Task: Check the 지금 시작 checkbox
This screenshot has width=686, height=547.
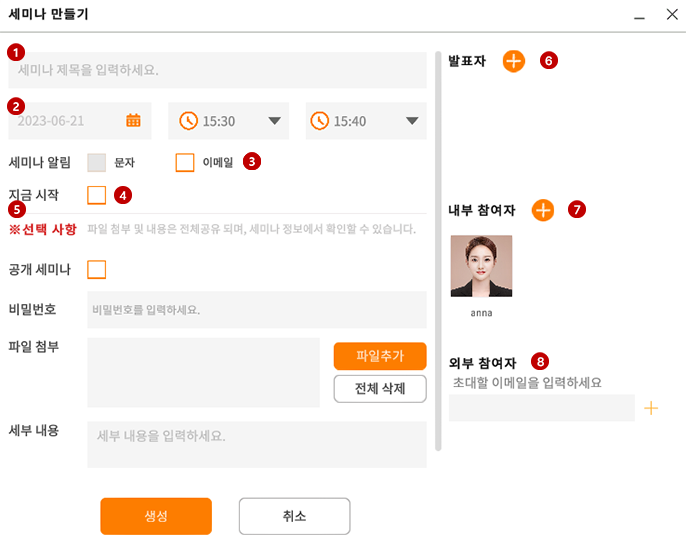Action: coord(97,195)
